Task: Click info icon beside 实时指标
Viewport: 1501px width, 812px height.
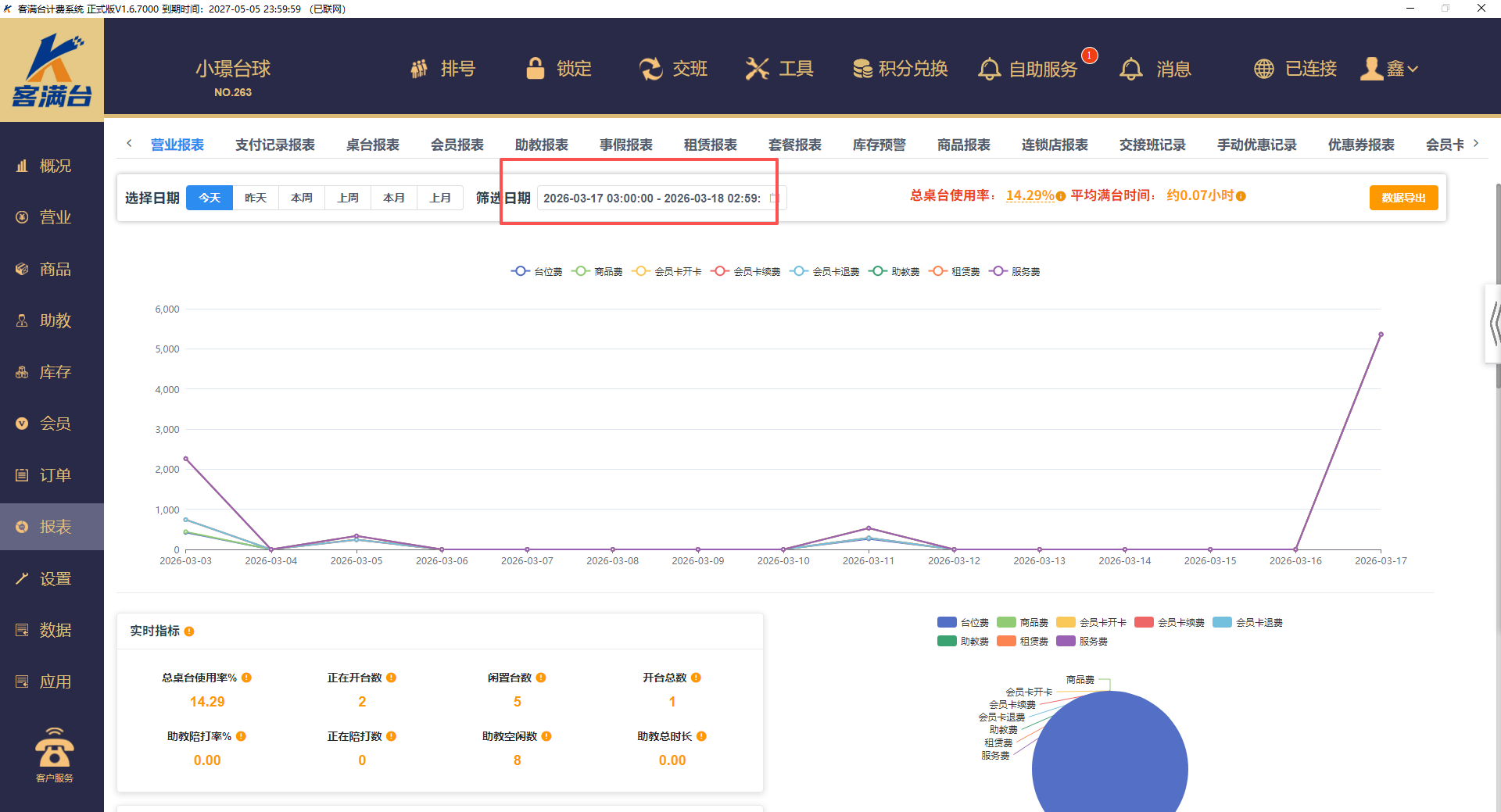Action: (x=189, y=631)
